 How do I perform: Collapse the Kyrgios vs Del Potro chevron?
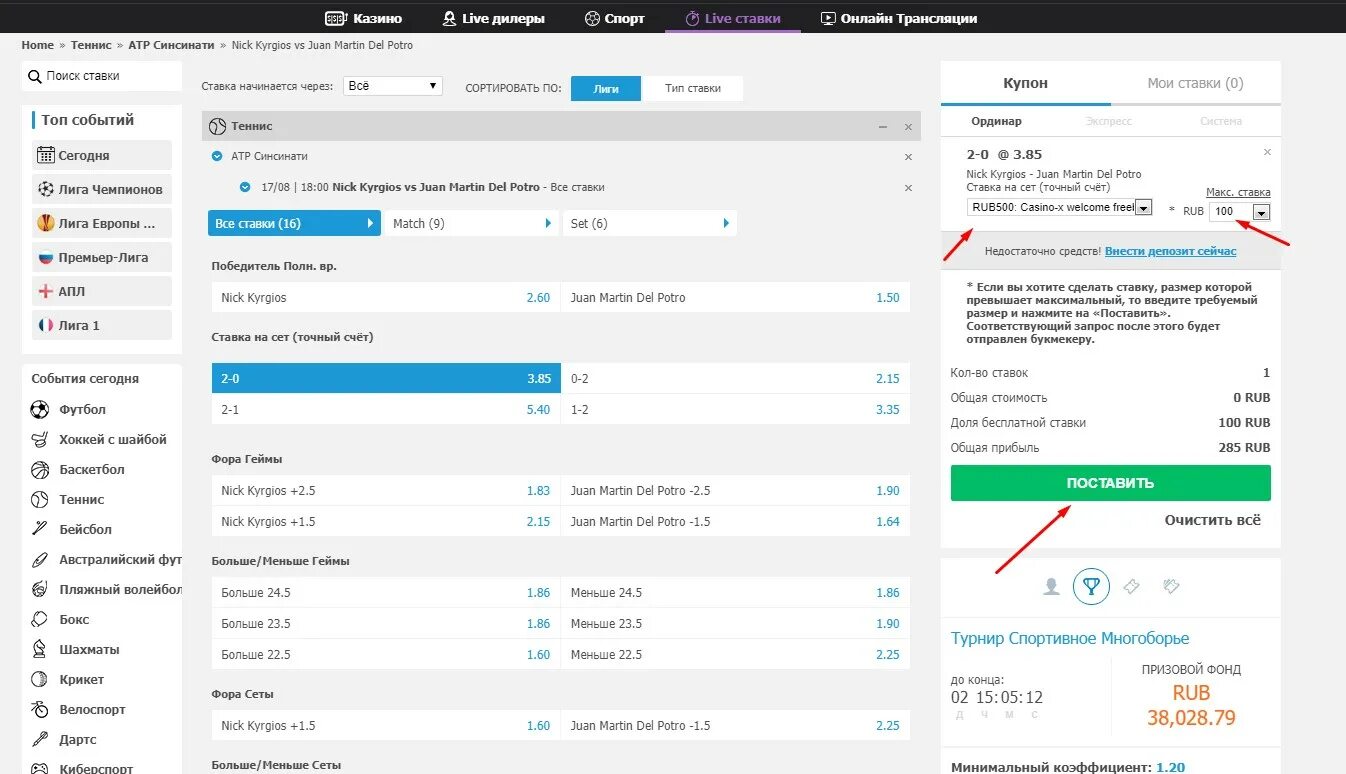(245, 187)
